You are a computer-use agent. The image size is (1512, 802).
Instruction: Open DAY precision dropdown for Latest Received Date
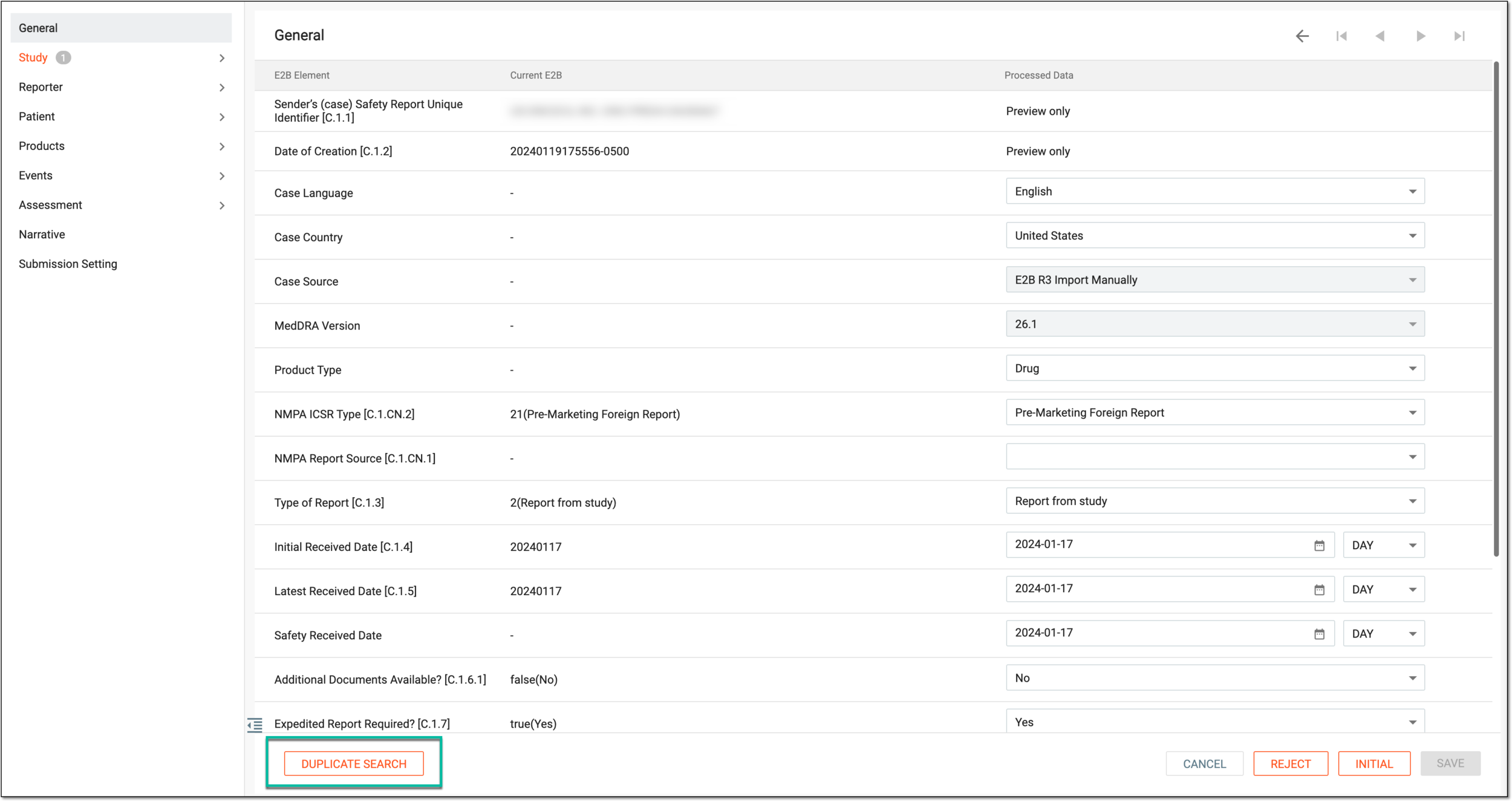tap(1384, 589)
